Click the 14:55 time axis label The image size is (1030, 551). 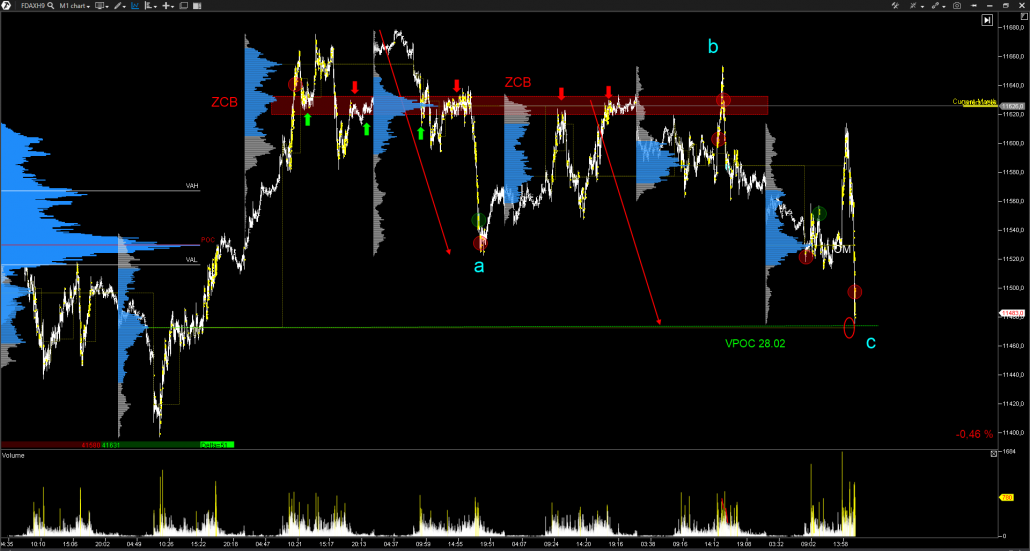point(457,544)
